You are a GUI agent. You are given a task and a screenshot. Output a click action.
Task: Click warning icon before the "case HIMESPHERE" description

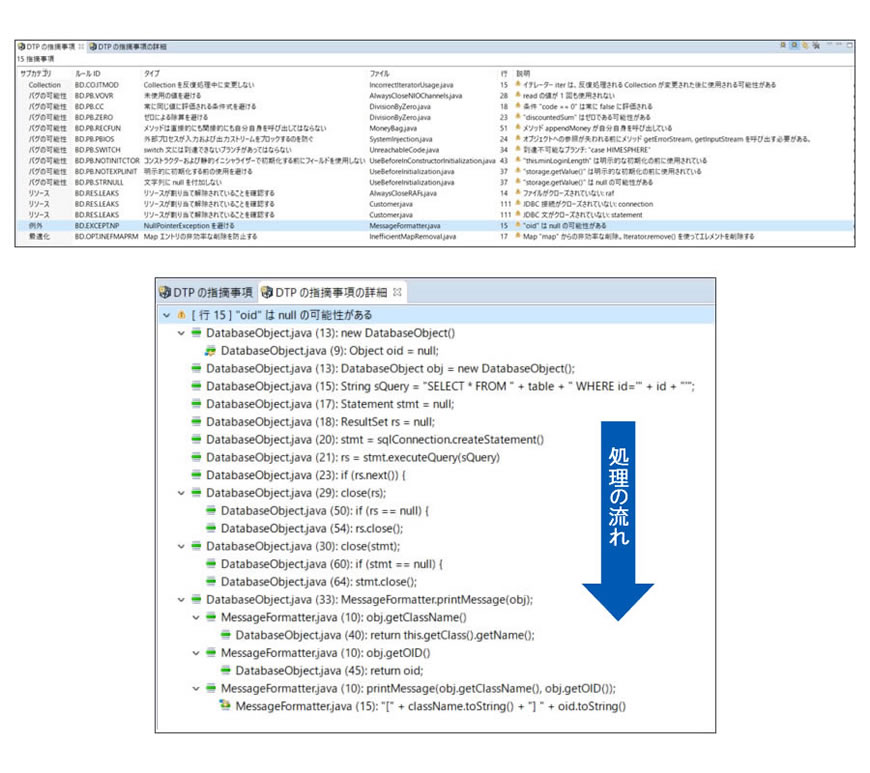pyautogui.click(x=518, y=149)
